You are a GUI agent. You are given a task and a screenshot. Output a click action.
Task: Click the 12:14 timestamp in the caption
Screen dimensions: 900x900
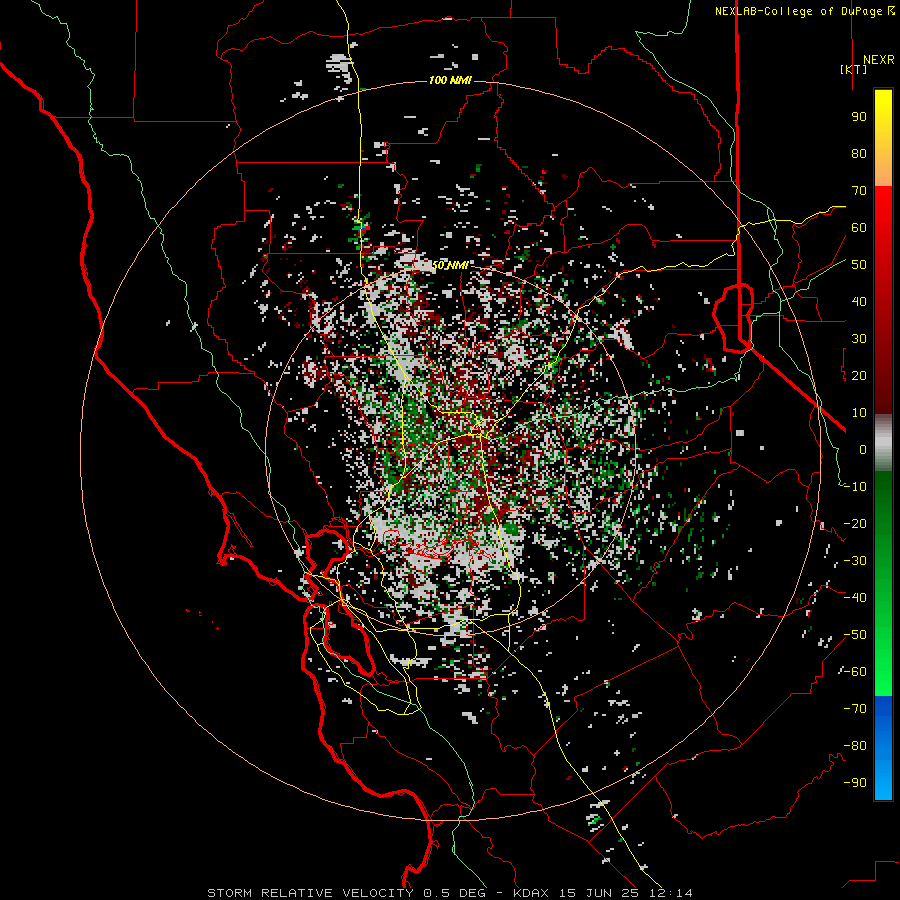(671, 893)
